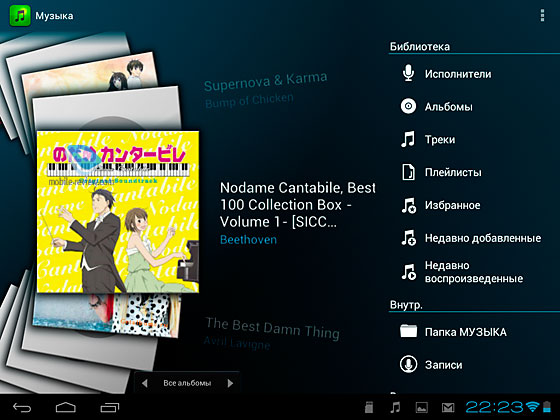Tap the Nodame Cantabile album cover
This screenshot has width=560, height=420.
point(118,212)
